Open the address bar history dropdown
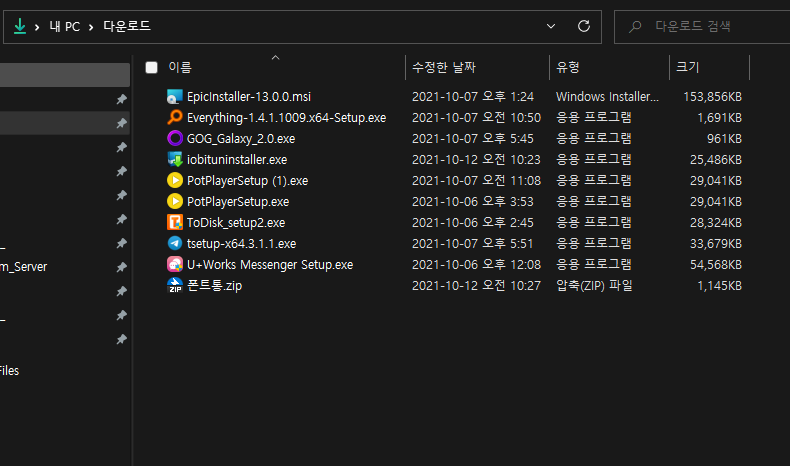Viewport: 790px width, 466px height. tap(551, 26)
